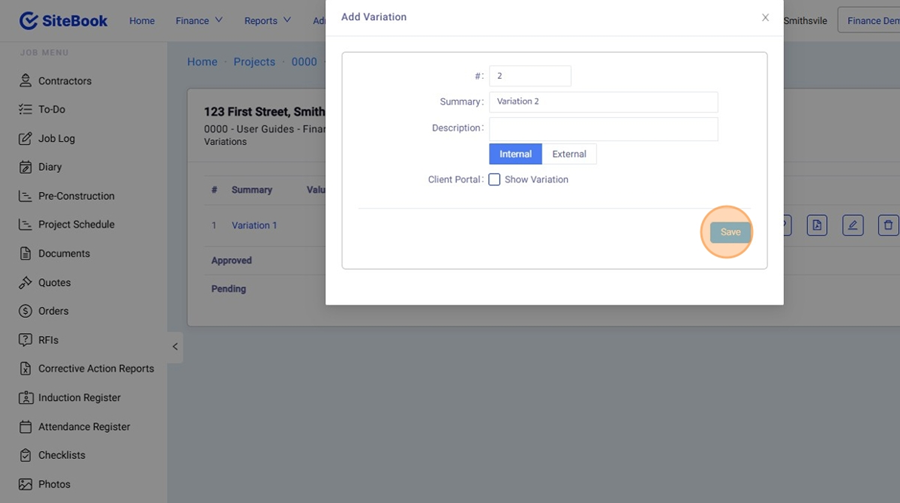Switch variation type to External
This screenshot has height=503, width=900.
[x=569, y=154]
